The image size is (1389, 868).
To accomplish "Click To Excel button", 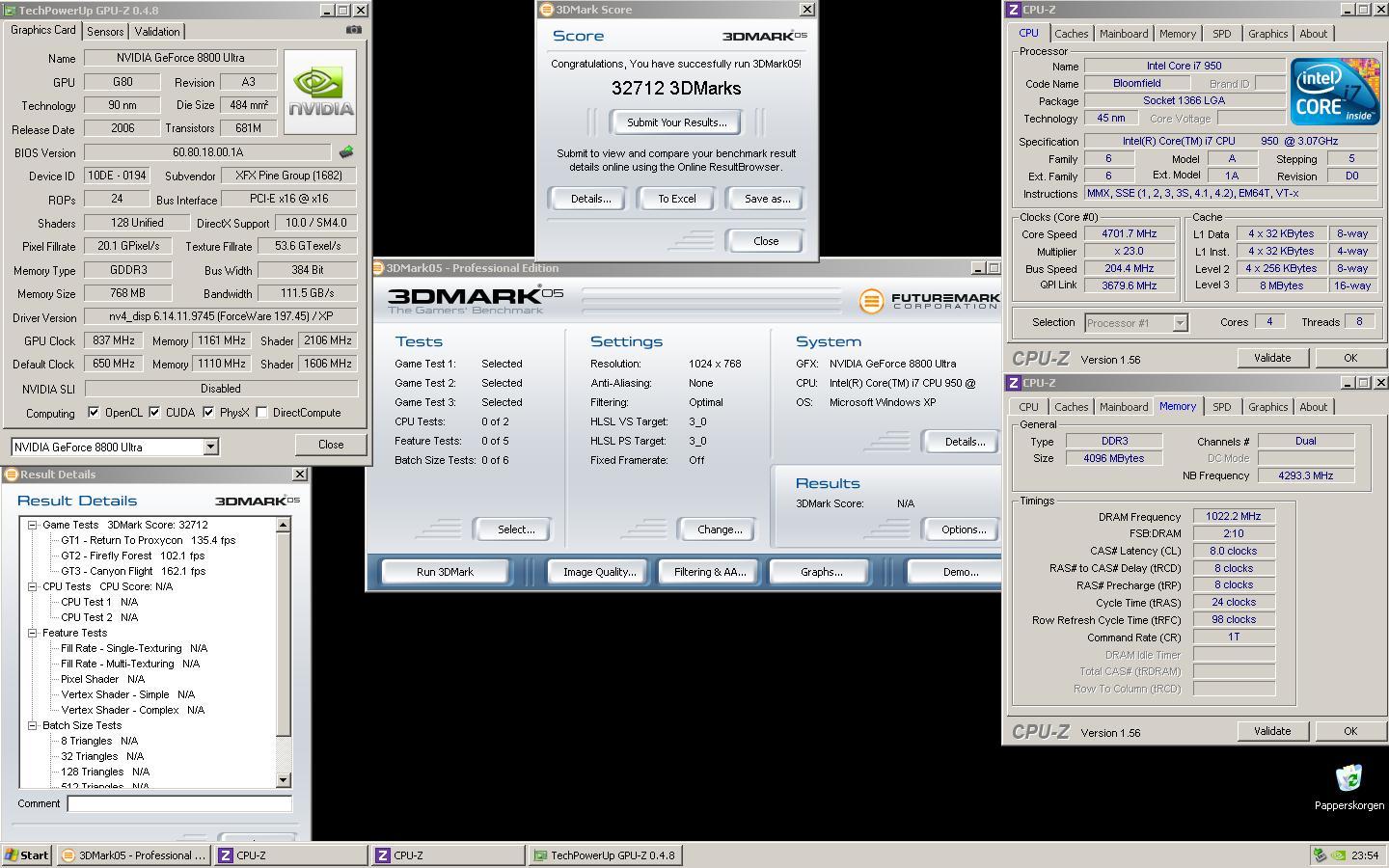I will (x=676, y=199).
